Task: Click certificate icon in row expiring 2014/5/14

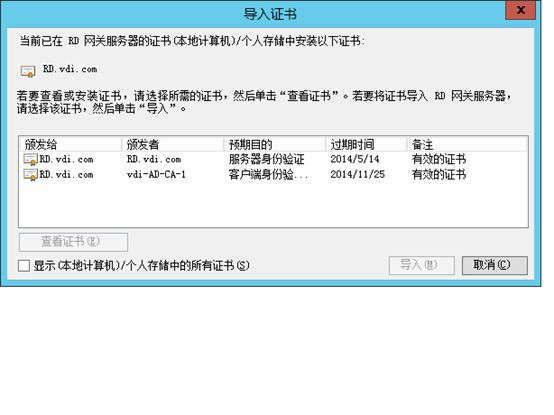Action: click(x=30, y=160)
